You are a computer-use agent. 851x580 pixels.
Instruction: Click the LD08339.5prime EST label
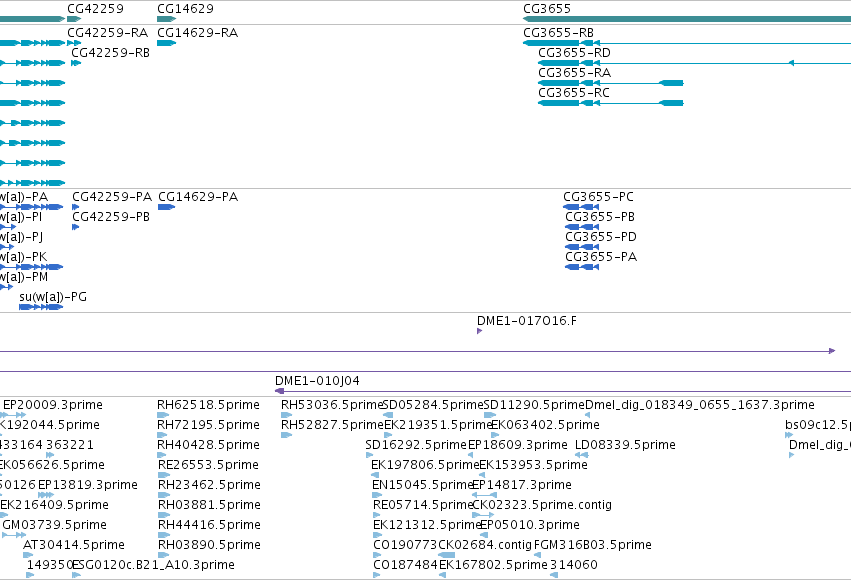625,445
